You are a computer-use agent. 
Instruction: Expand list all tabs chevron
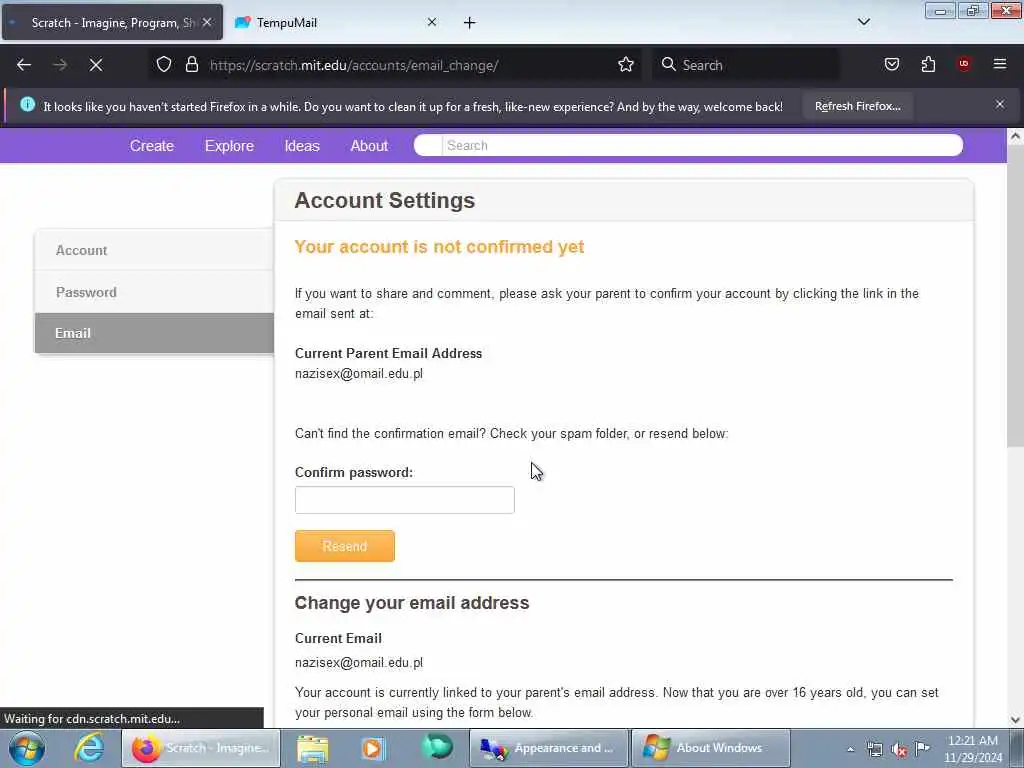click(863, 22)
